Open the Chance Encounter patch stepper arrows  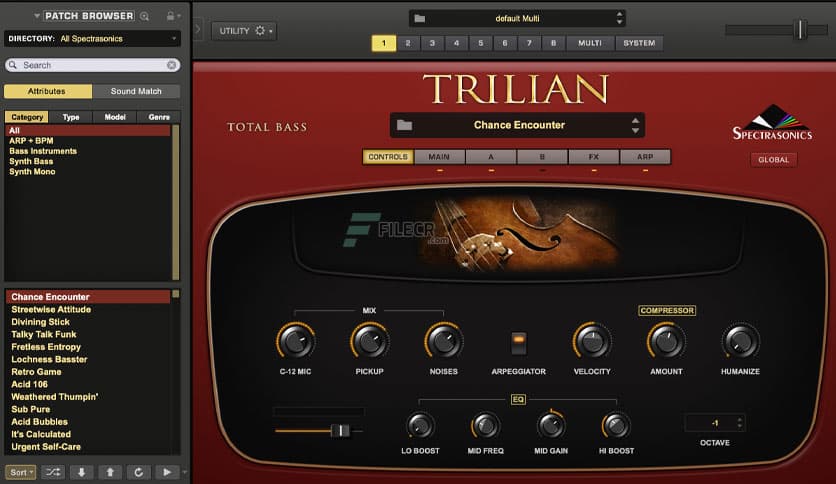coord(635,125)
